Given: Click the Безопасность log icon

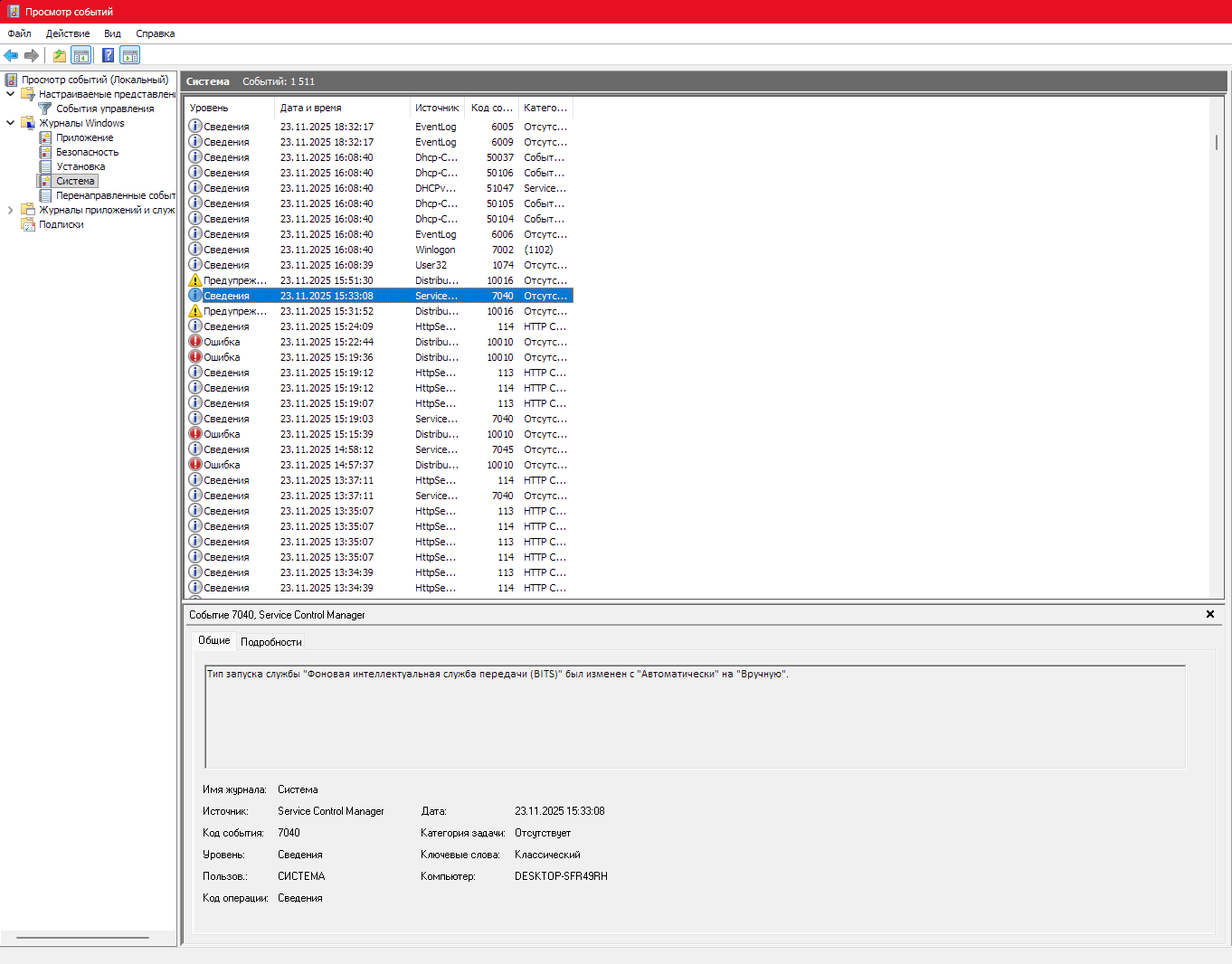Looking at the screenshot, I should point(45,152).
